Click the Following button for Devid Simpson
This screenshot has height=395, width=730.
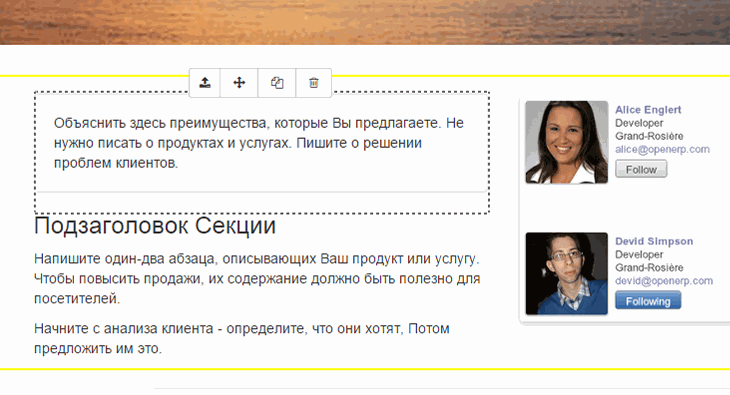click(648, 300)
